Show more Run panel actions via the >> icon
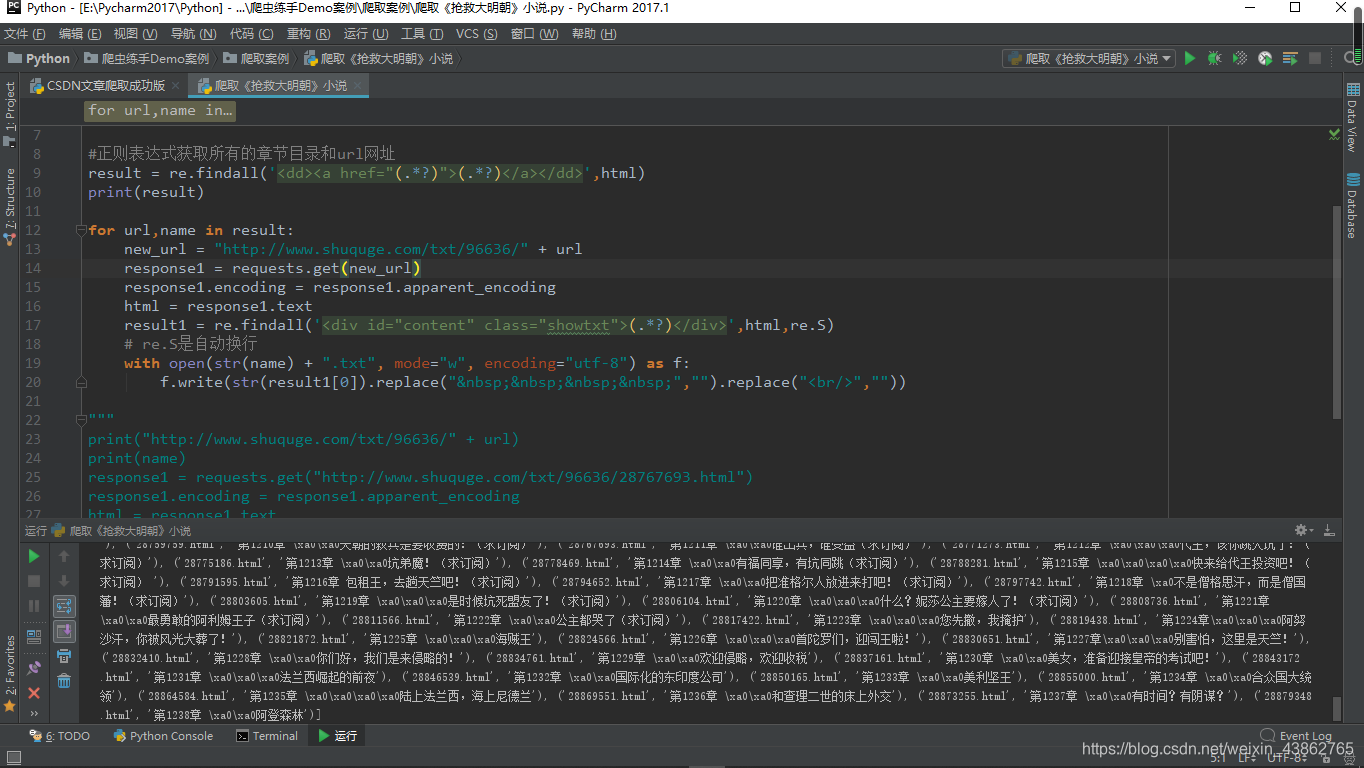The image size is (1364, 768). pyautogui.click(x=34, y=714)
